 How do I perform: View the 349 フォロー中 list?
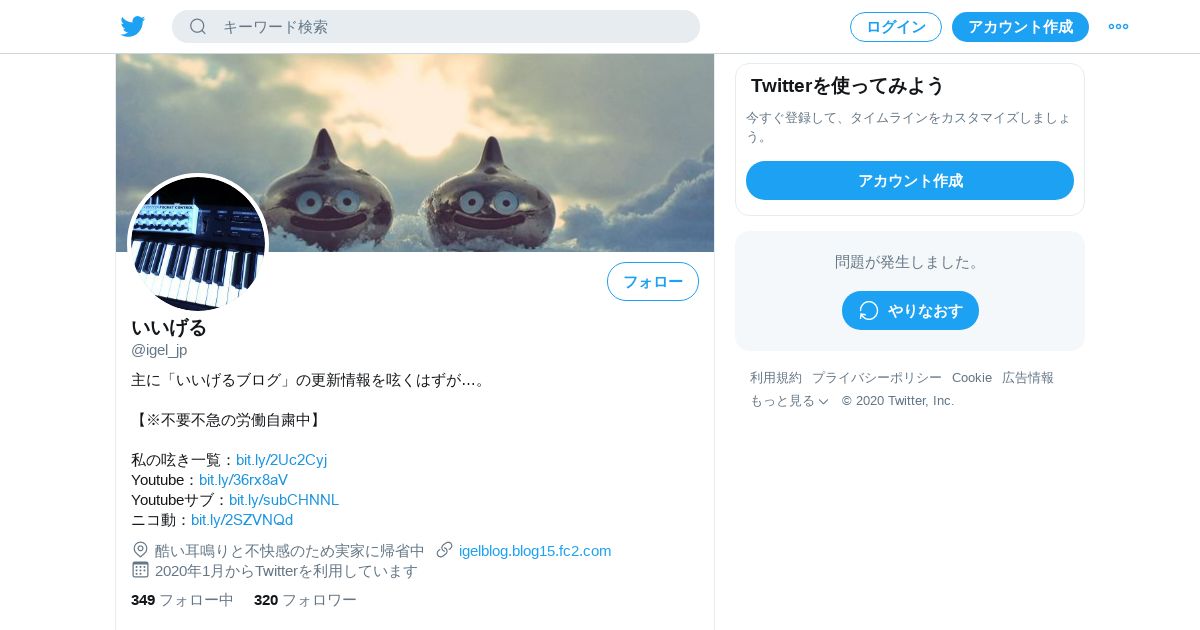tap(182, 600)
